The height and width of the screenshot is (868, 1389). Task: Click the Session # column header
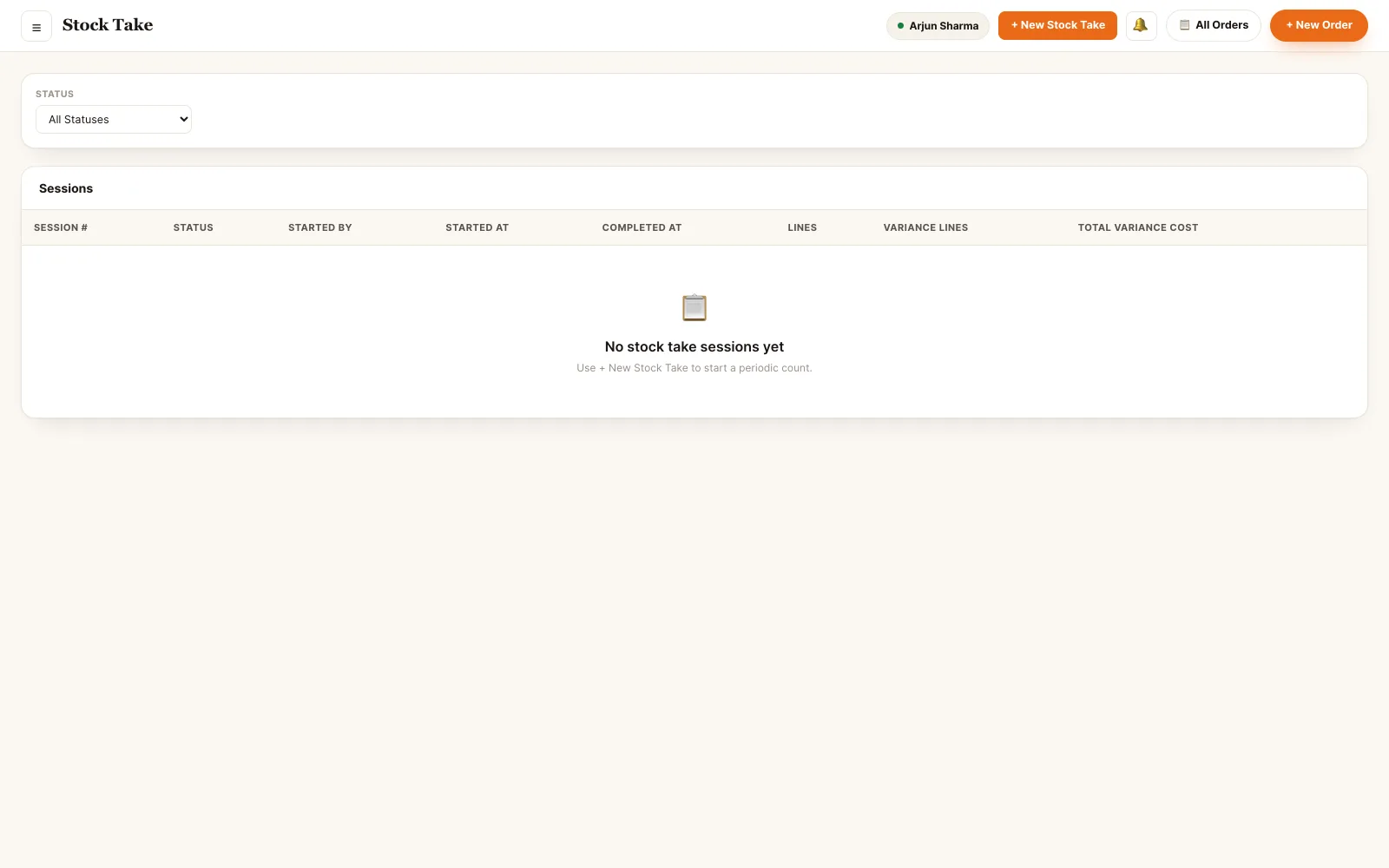(61, 227)
